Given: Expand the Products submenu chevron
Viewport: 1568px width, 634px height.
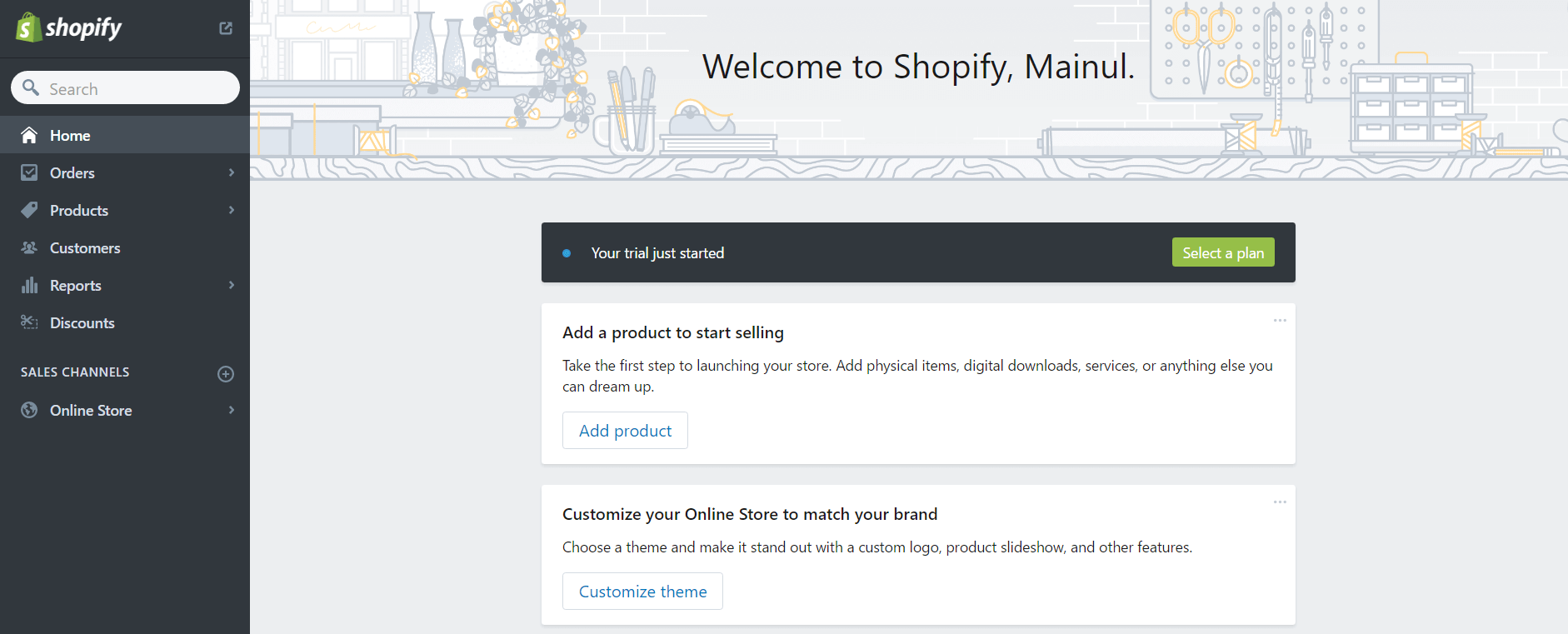Looking at the screenshot, I should coord(232,210).
